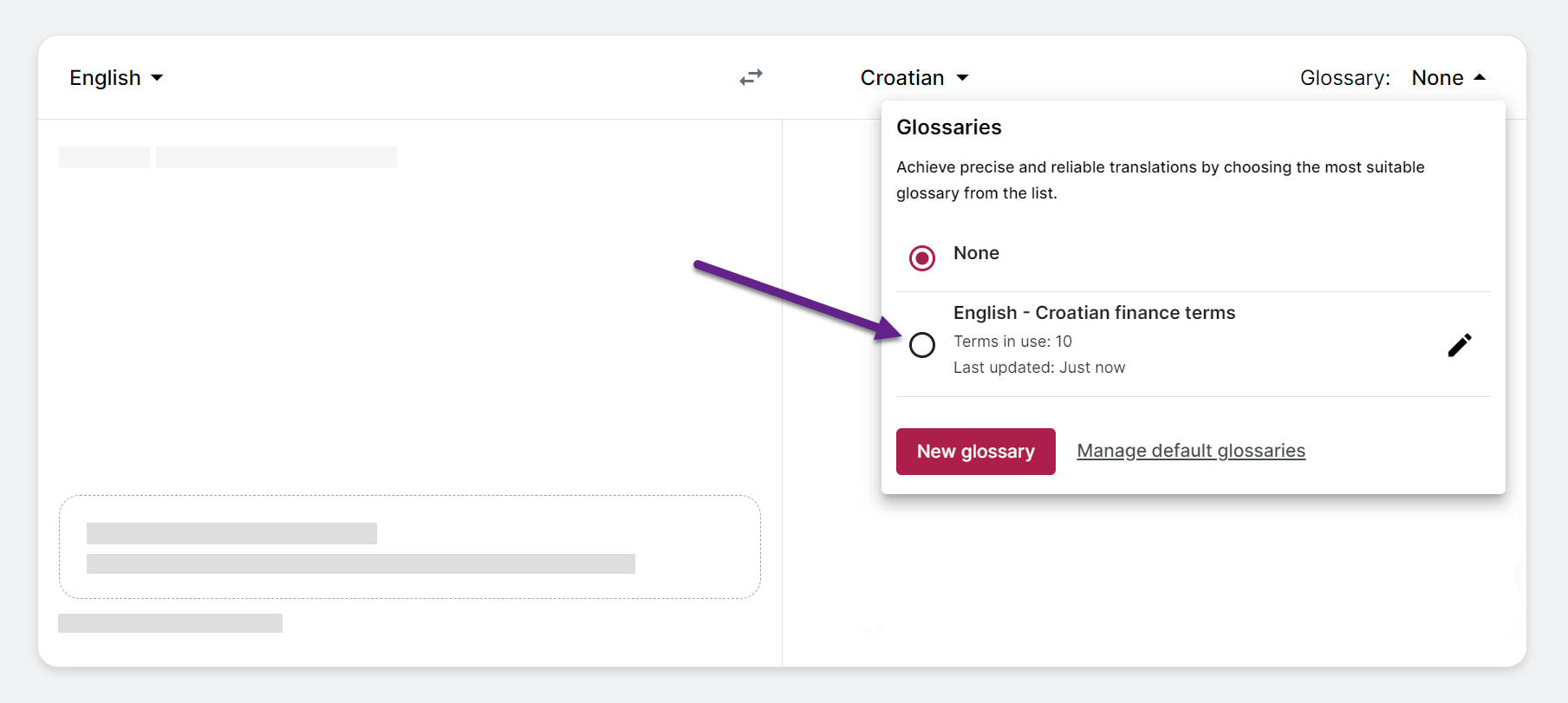Open the Croatian target language dropdown

(x=914, y=78)
